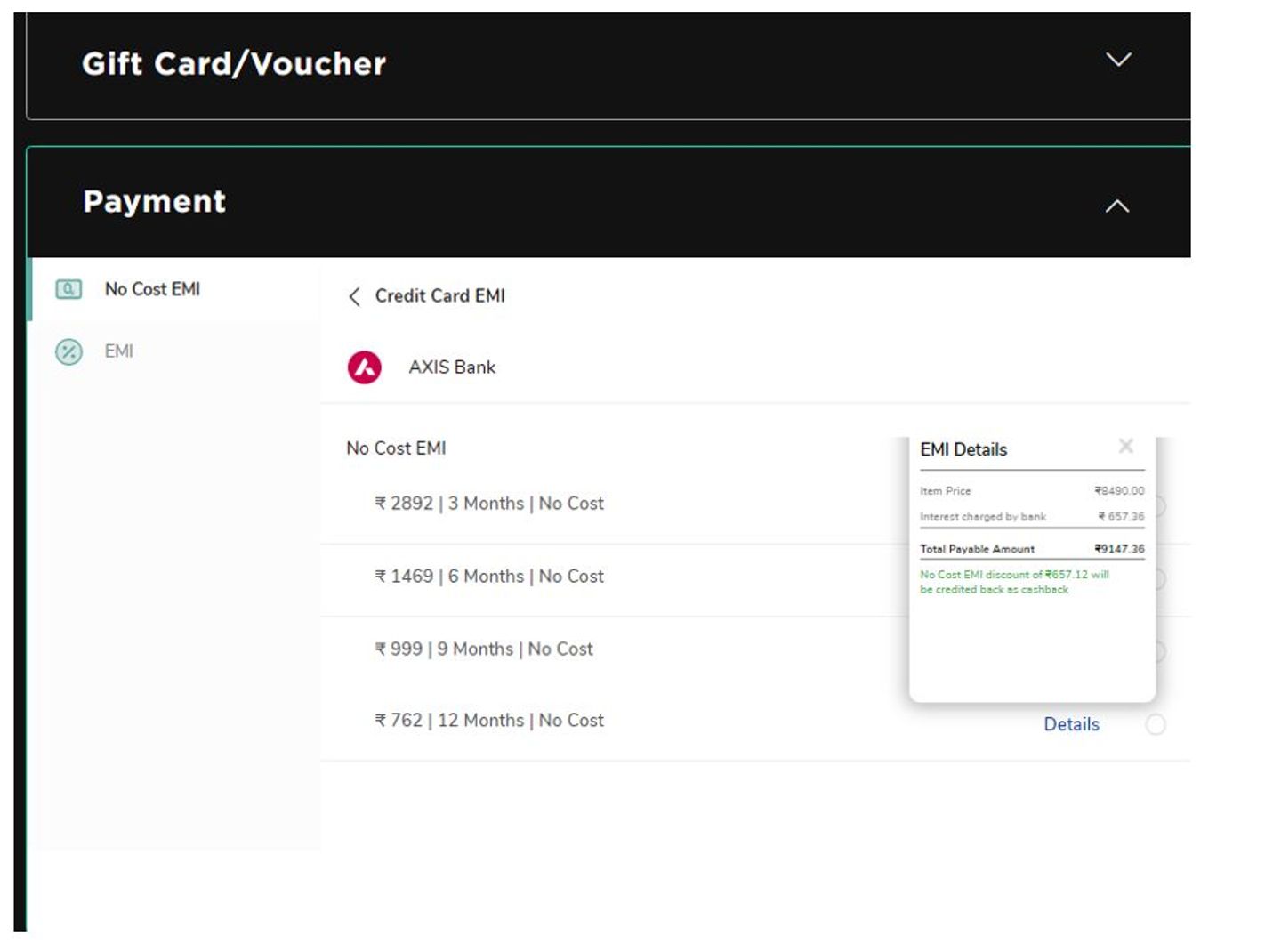This screenshot has width=1281, height=952.
Task: Select the ₹ 999 9 Months option text
Action: pos(483,649)
